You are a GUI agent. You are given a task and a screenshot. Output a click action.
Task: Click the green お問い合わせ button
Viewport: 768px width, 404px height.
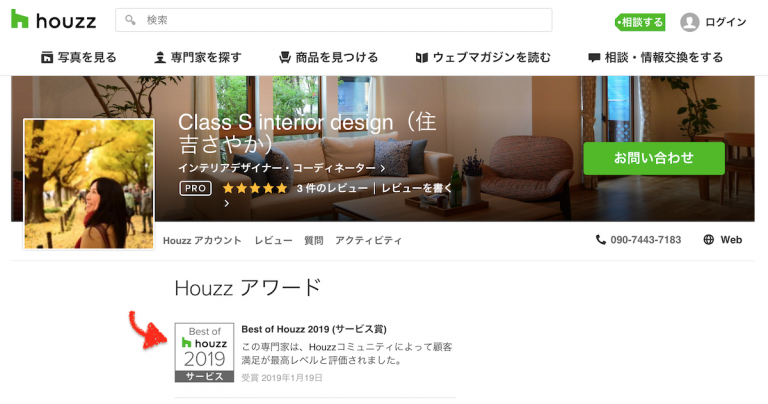(654, 158)
